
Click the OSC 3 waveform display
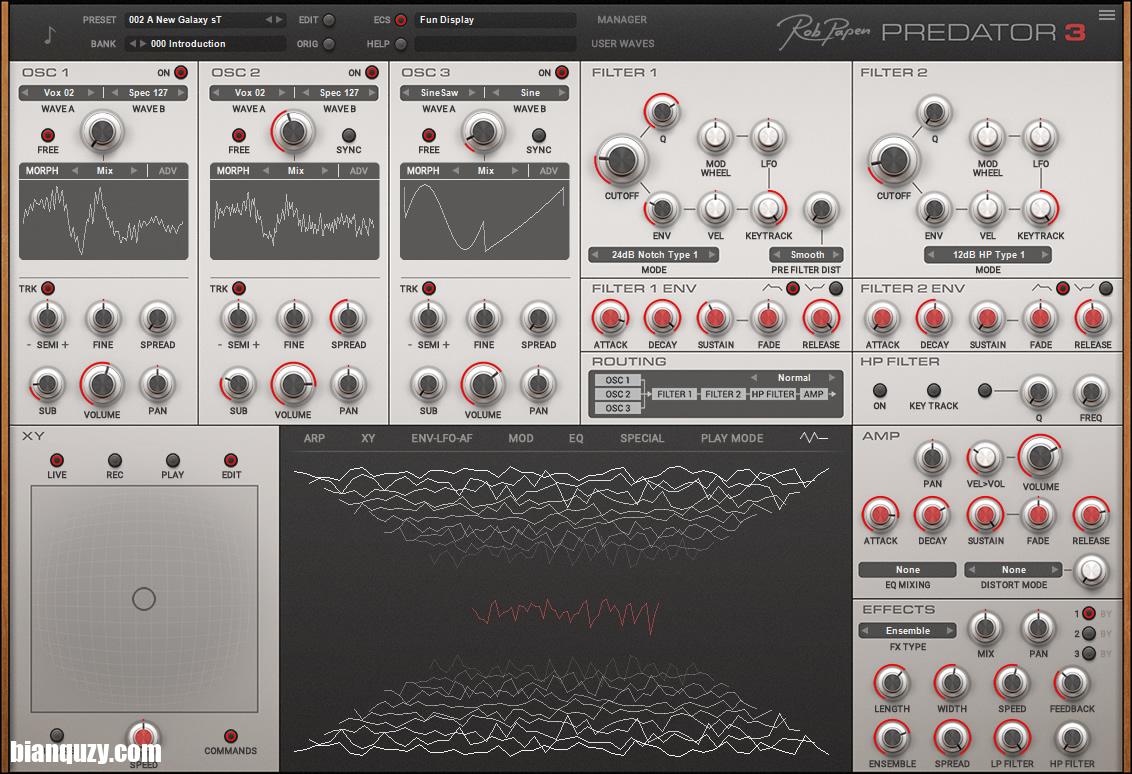click(484, 219)
